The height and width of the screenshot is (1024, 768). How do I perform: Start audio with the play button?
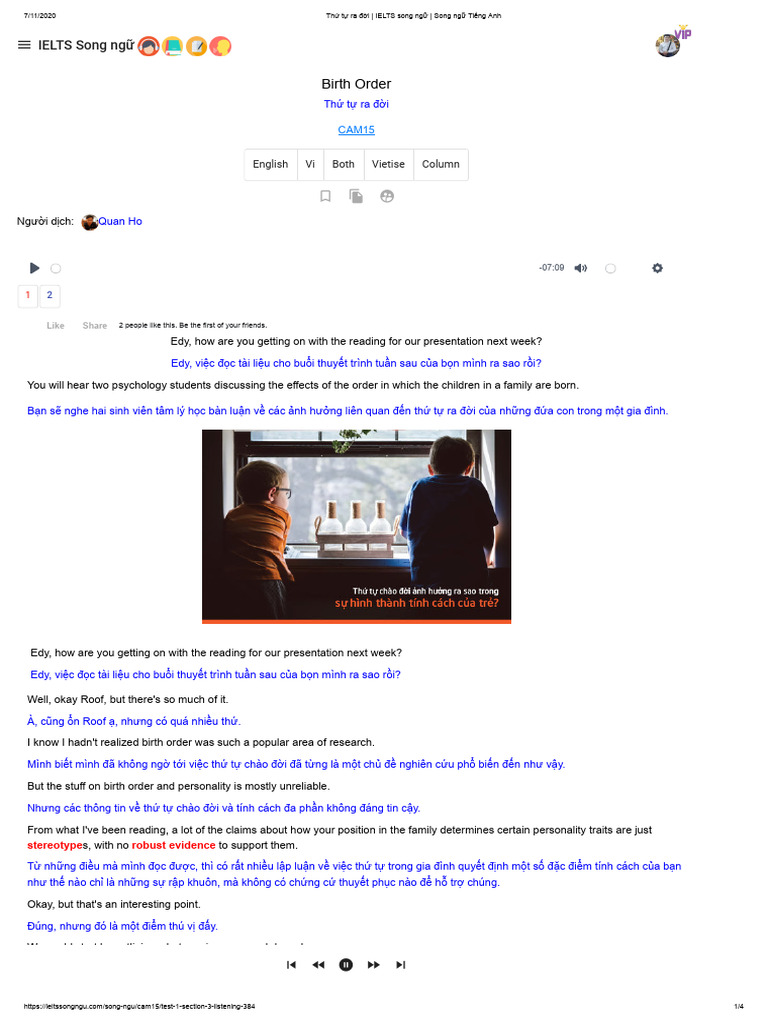point(35,268)
